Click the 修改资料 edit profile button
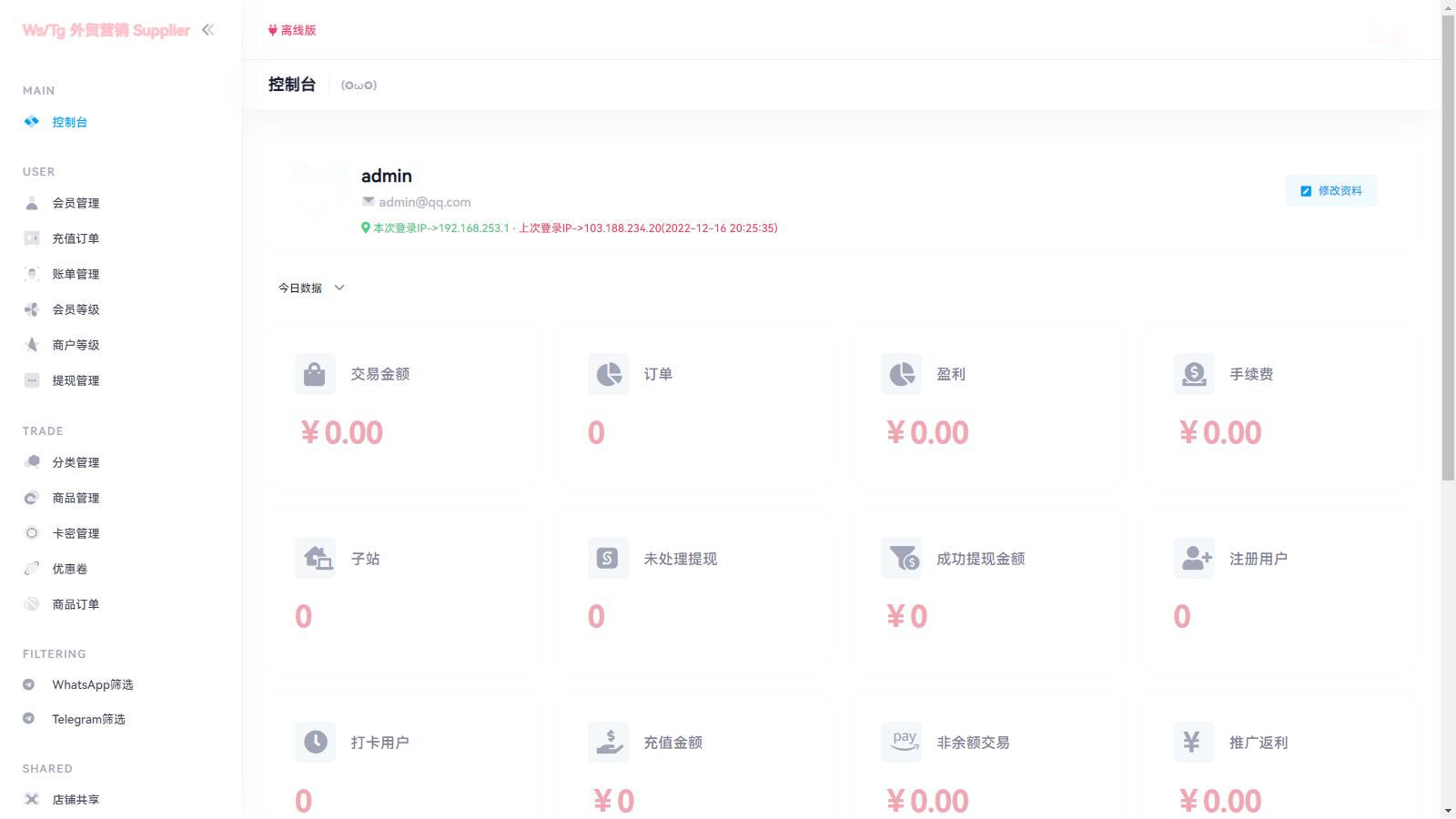The image size is (1456, 819). pyautogui.click(x=1330, y=191)
